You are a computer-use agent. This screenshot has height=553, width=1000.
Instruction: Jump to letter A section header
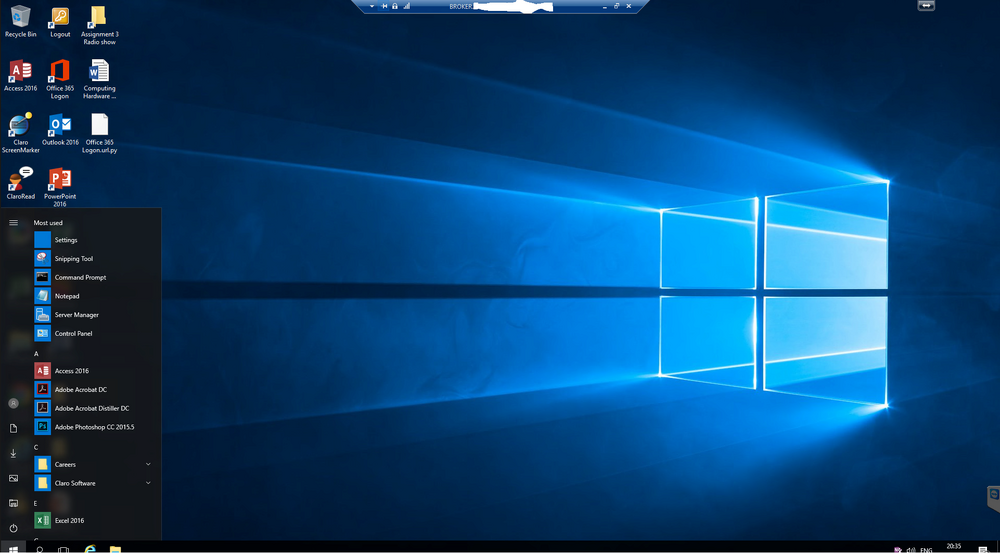[36, 353]
